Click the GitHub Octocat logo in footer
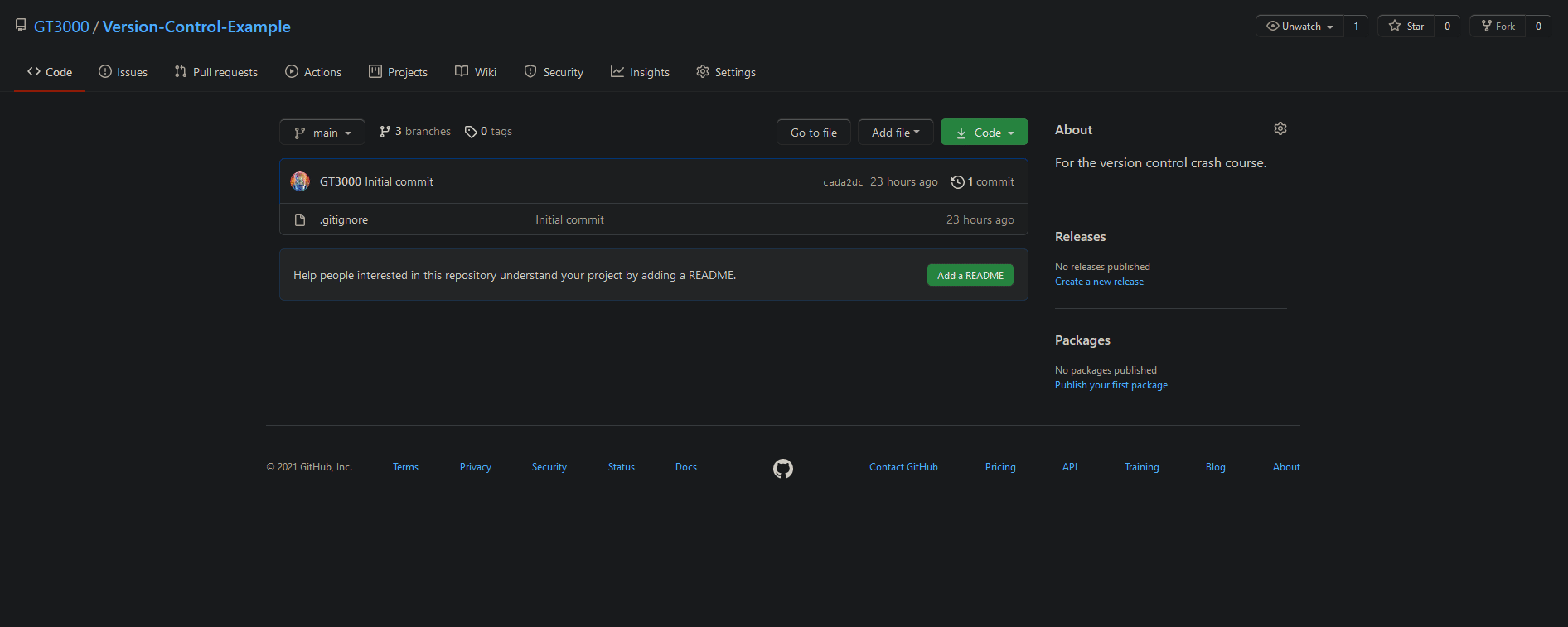 pos(783,469)
